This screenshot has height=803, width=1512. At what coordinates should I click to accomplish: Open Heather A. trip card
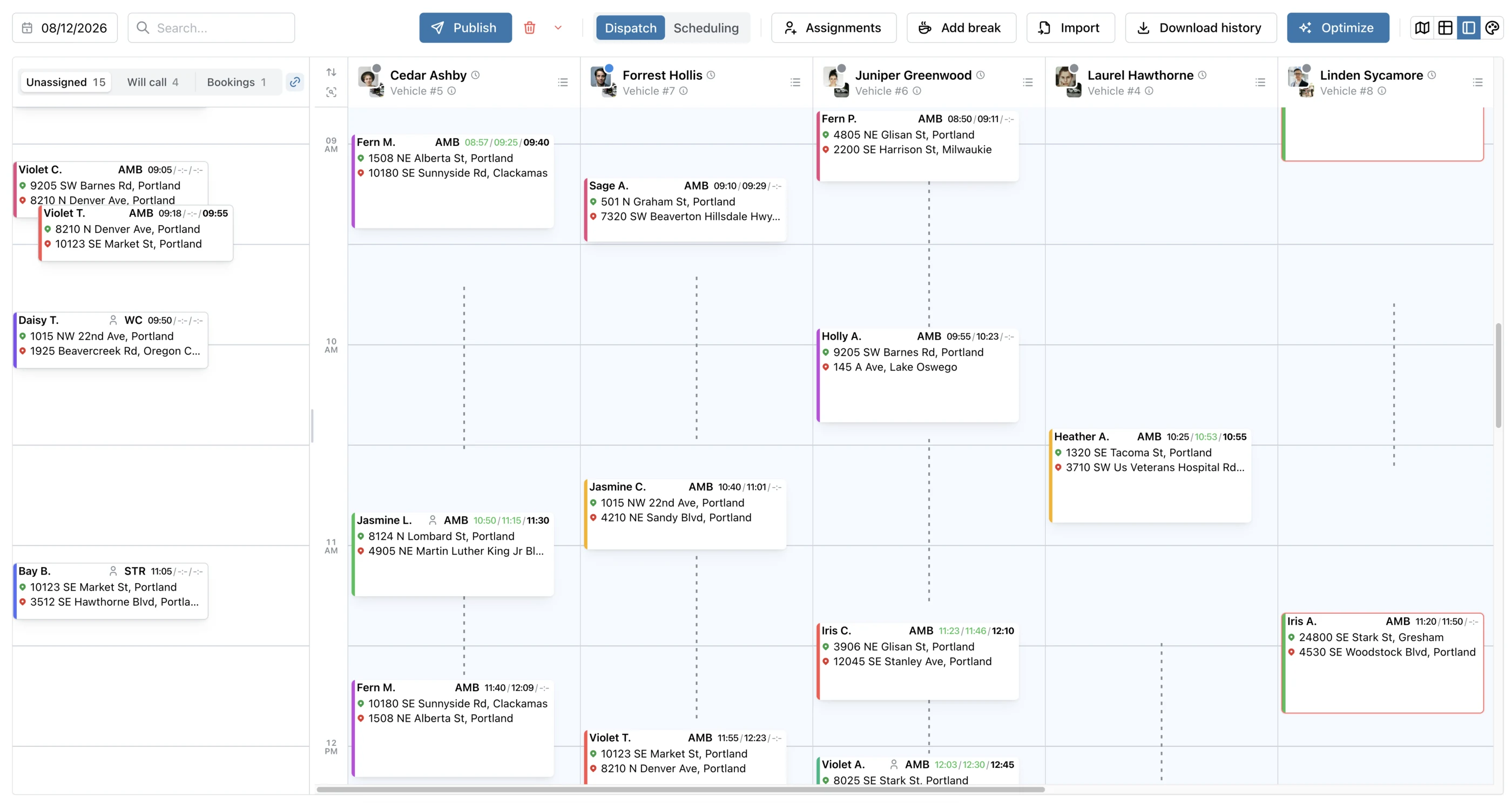coord(1150,475)
